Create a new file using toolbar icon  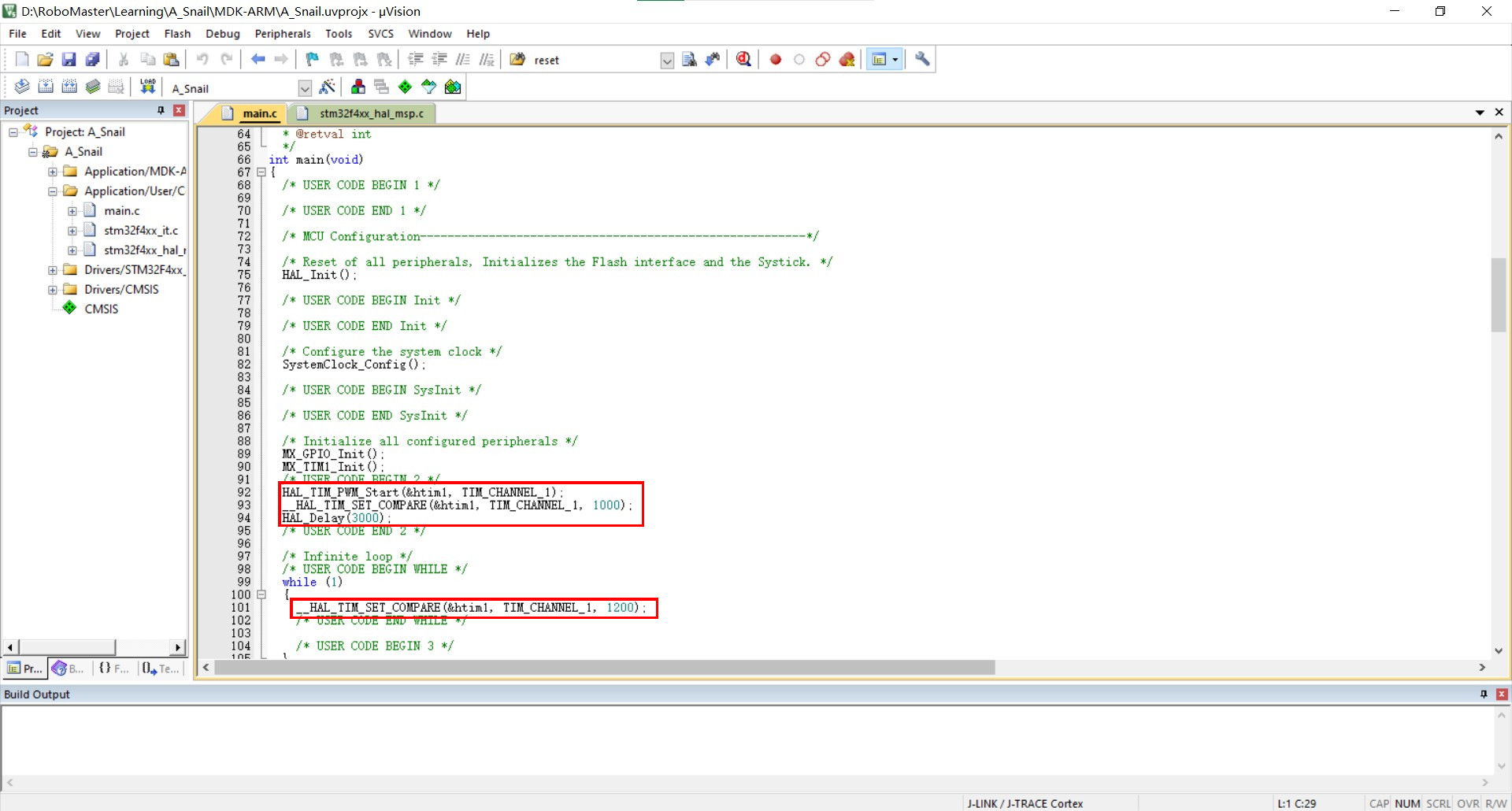tap(22, 59)
